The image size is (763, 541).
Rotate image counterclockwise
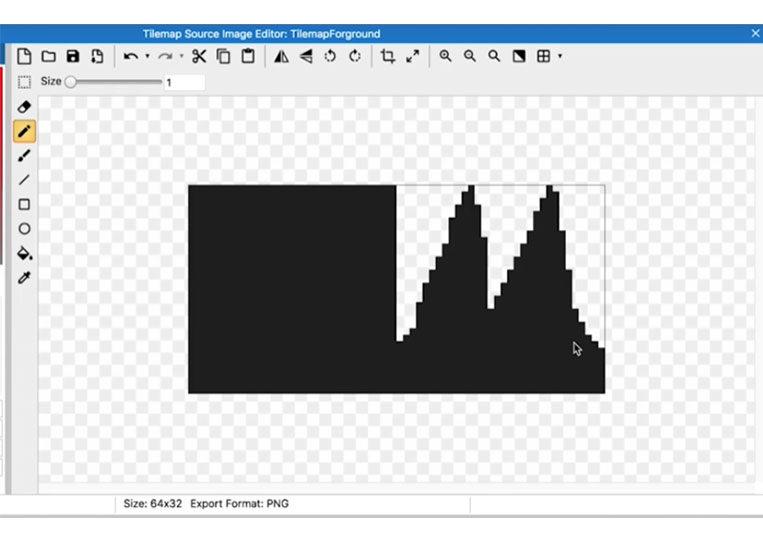tap(330, 56)
